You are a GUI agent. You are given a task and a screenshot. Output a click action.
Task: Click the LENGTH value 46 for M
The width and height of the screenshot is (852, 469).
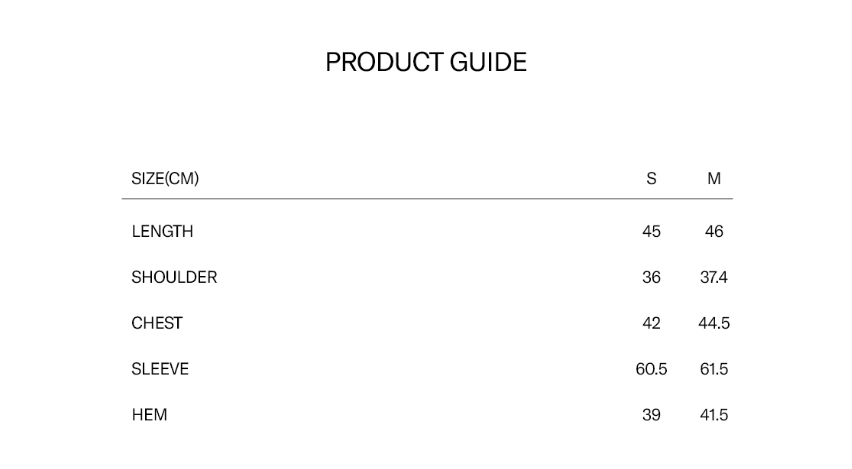pos(714,231)
